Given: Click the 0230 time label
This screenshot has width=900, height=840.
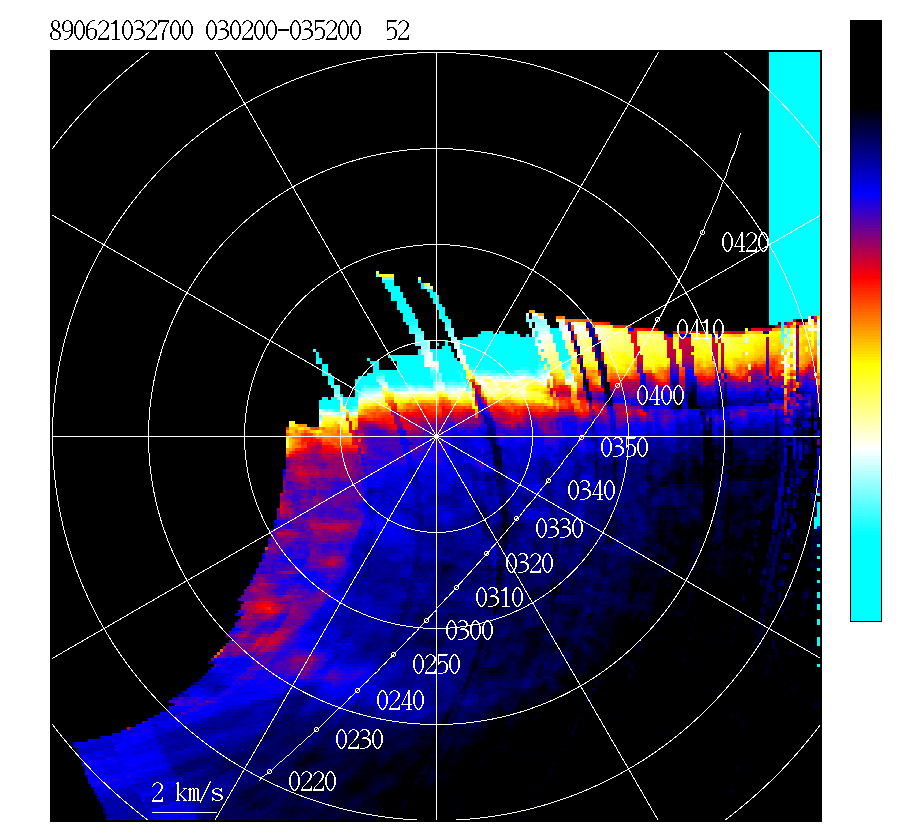Looking at the screenshot, I should click(x=359, y=740).
